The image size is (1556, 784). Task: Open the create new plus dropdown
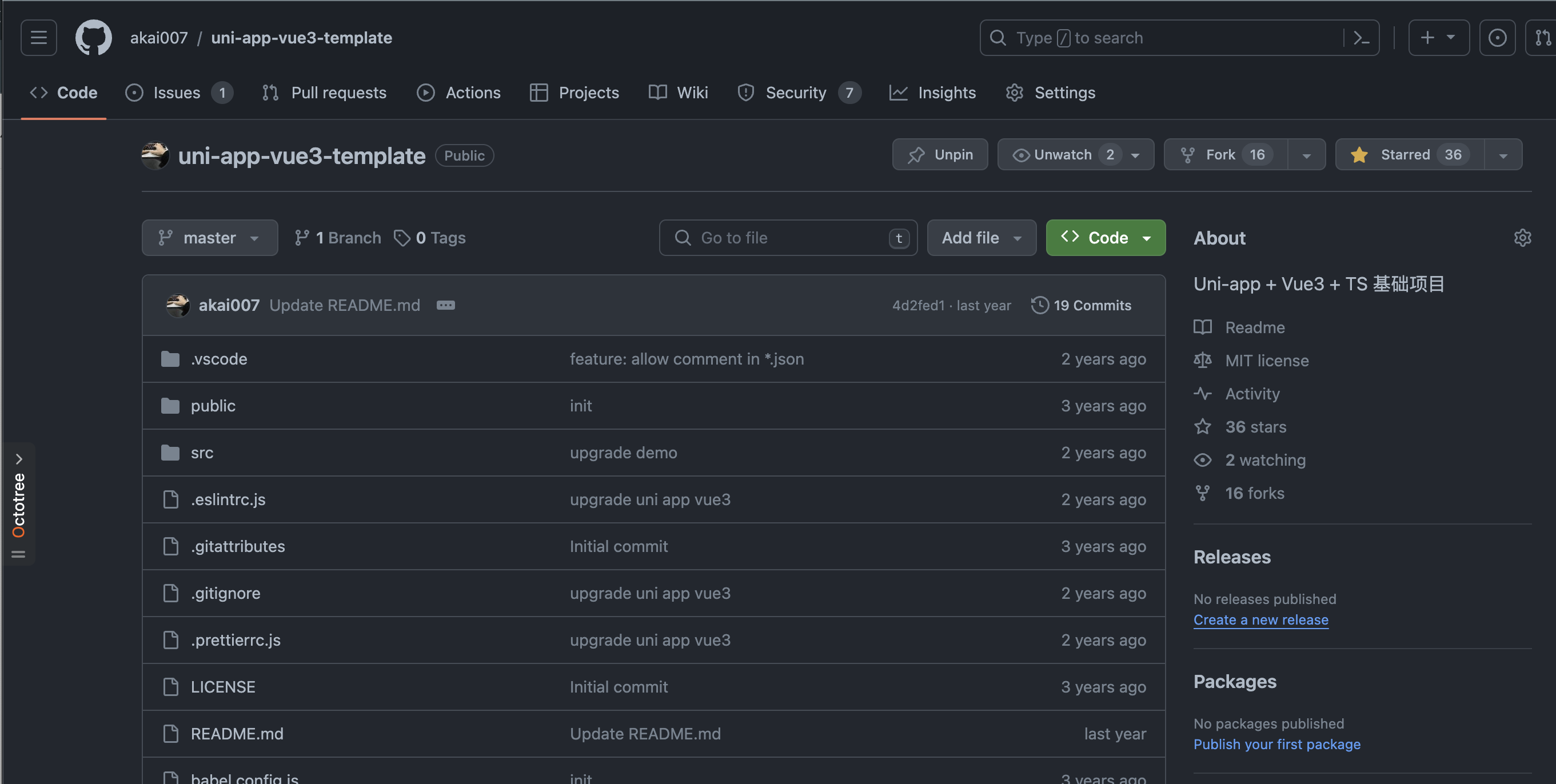click(x=1439, y=38)
